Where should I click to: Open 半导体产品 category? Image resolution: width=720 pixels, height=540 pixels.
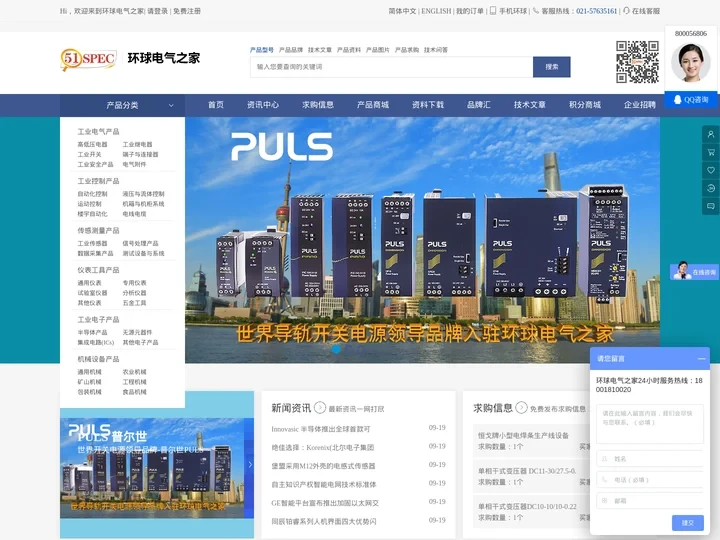(x=92, y=332)
